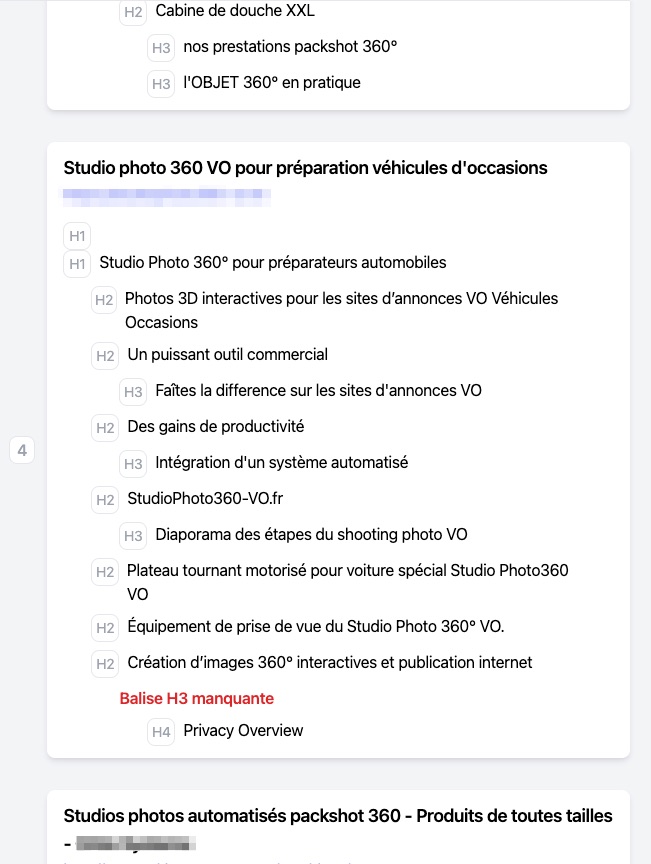The height and width of the screenshot is (864, 651).
Task: Open Studio photo 360 VO pour préparation title
Action: pyautogui.click(x=305, y=168)
